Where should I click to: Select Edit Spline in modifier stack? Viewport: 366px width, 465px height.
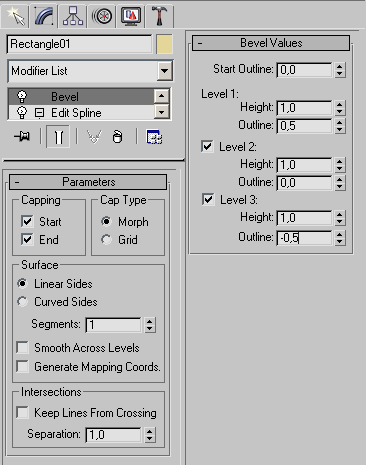pyautogui.click(x=76, y=113)
